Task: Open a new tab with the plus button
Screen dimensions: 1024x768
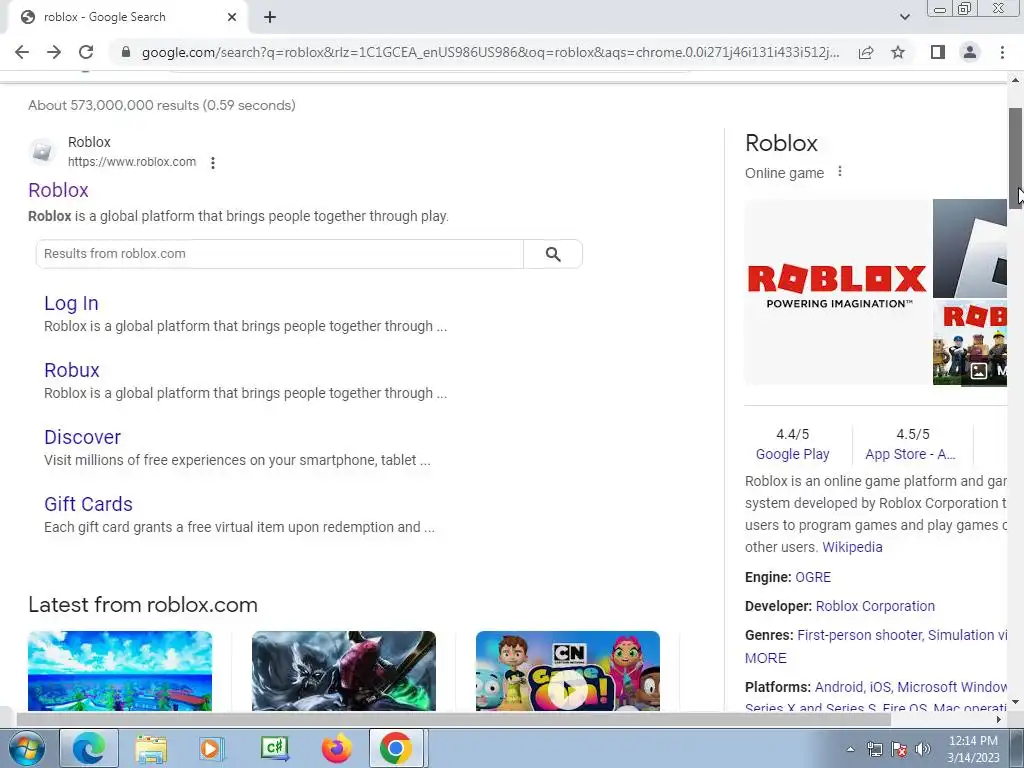Action: (x=270, y=18)
